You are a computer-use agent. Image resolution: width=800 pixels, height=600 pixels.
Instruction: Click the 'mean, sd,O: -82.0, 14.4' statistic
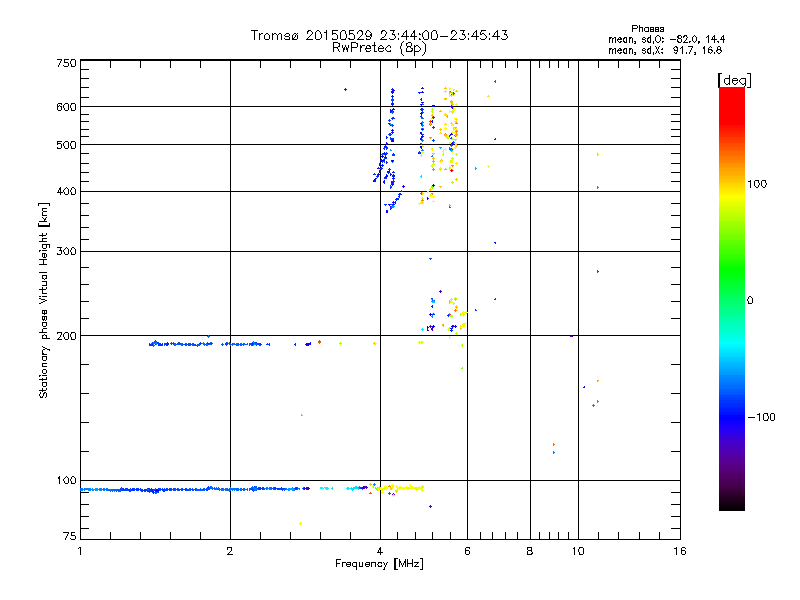click(x=666, y=39)
